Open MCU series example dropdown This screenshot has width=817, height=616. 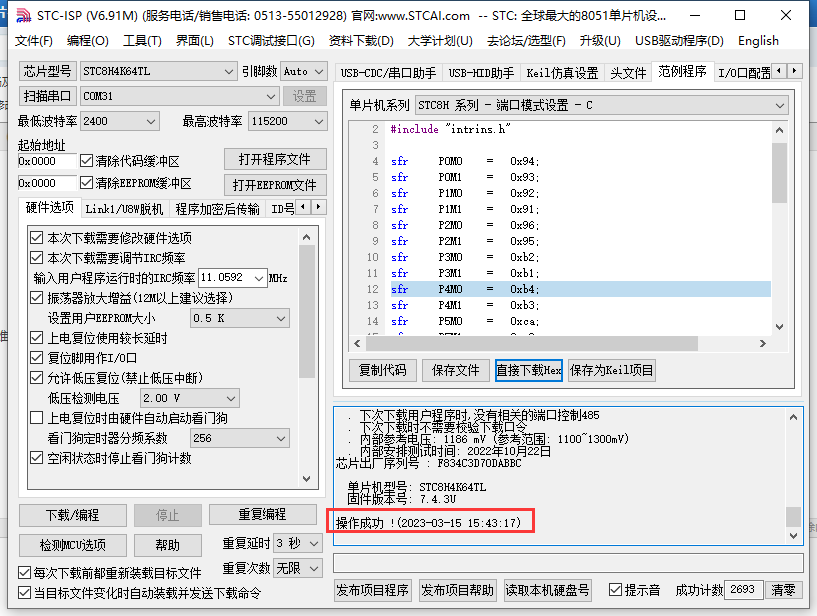tap(602, 106)
